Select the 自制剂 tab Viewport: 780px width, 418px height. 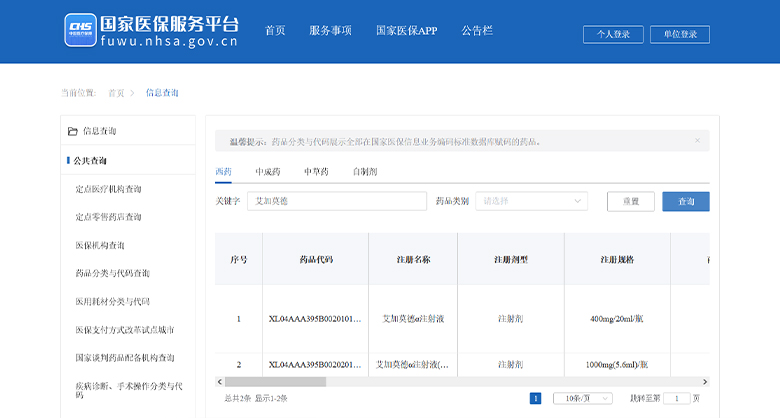(x=365, y=172)
